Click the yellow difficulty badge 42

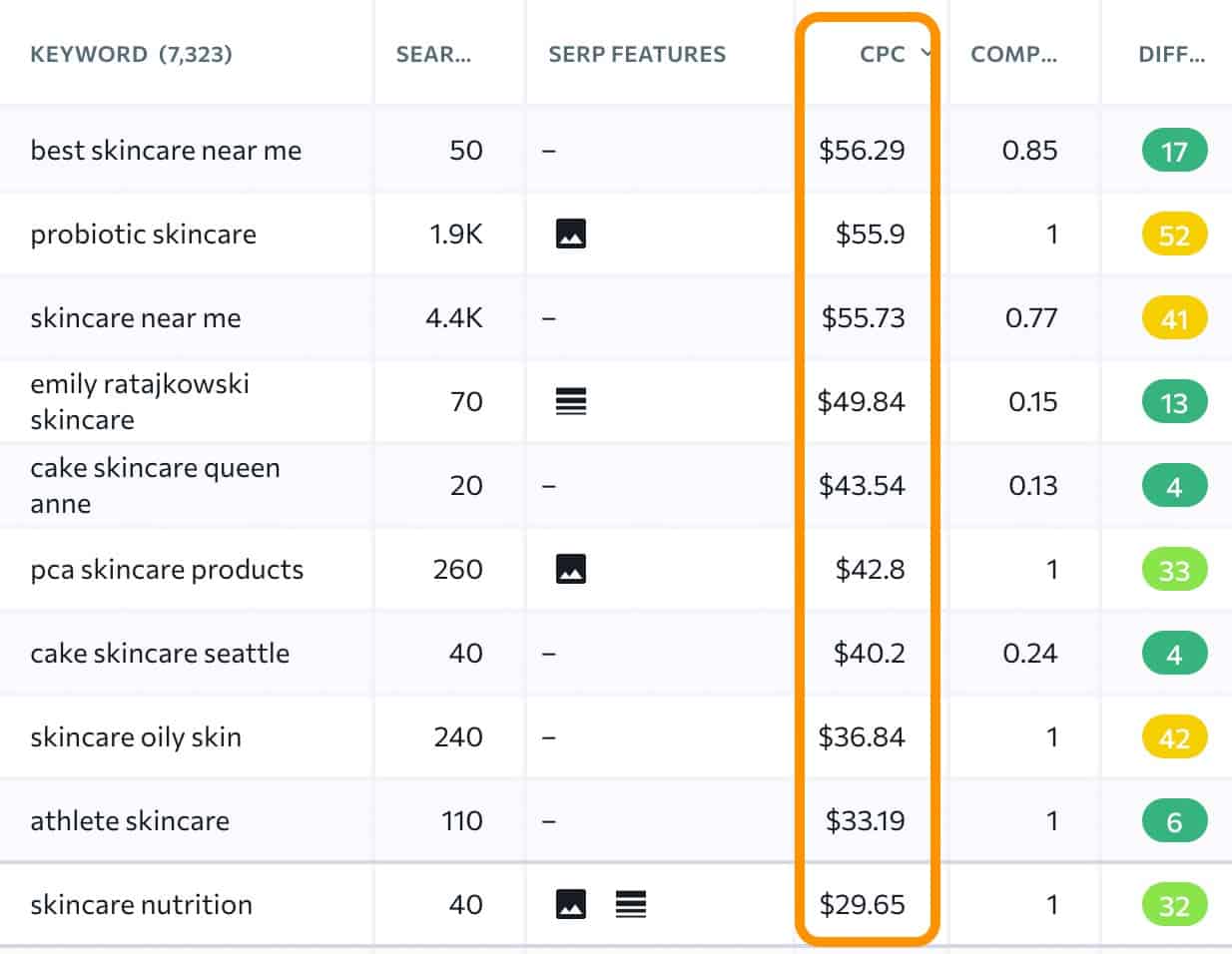pyautogui.click(x=1173, y=737)
